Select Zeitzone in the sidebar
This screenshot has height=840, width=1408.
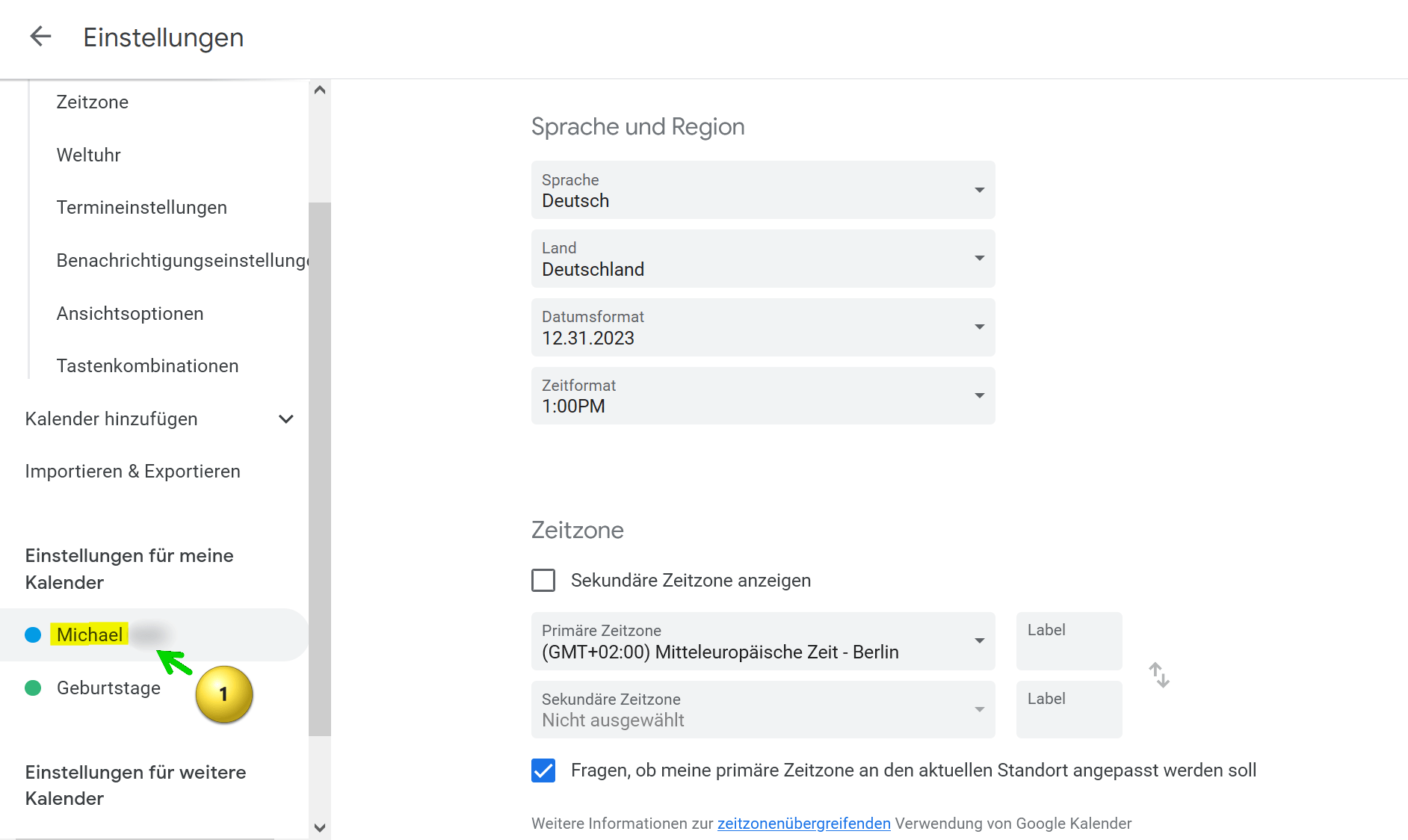93,102
